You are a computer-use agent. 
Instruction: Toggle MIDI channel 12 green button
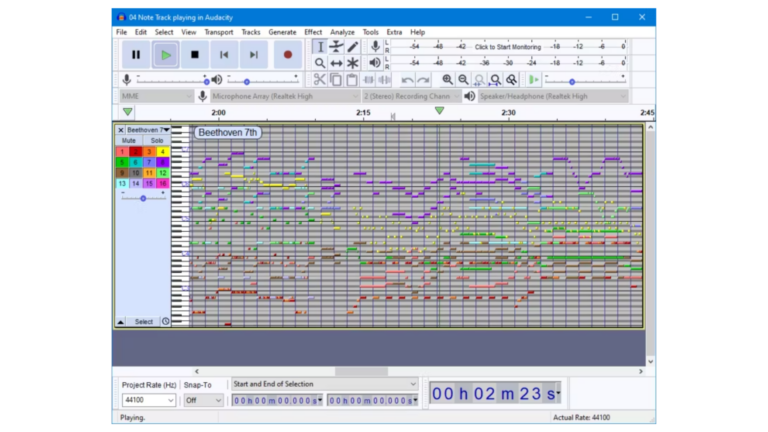pos(163,173)
